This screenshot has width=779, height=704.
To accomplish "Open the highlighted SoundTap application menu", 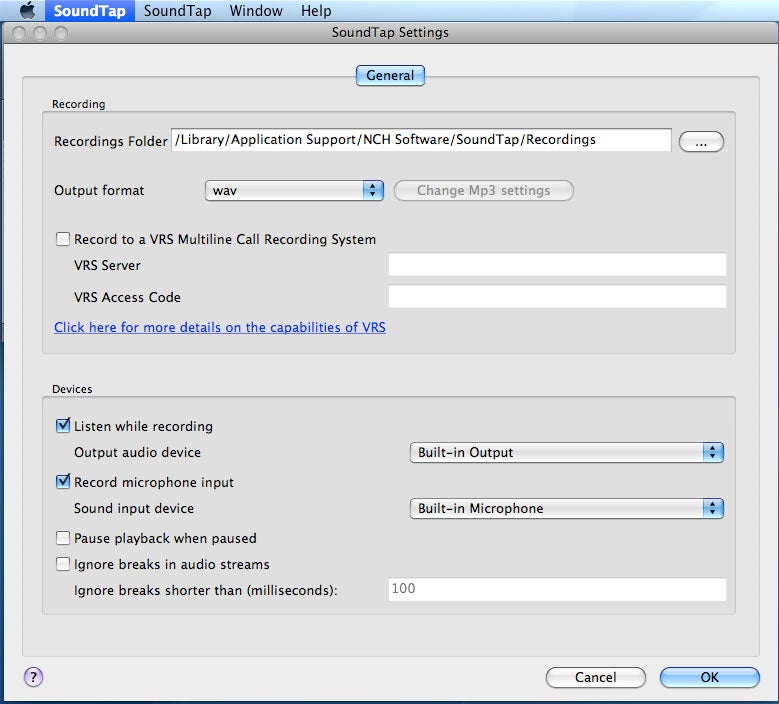I will point(89,10).
